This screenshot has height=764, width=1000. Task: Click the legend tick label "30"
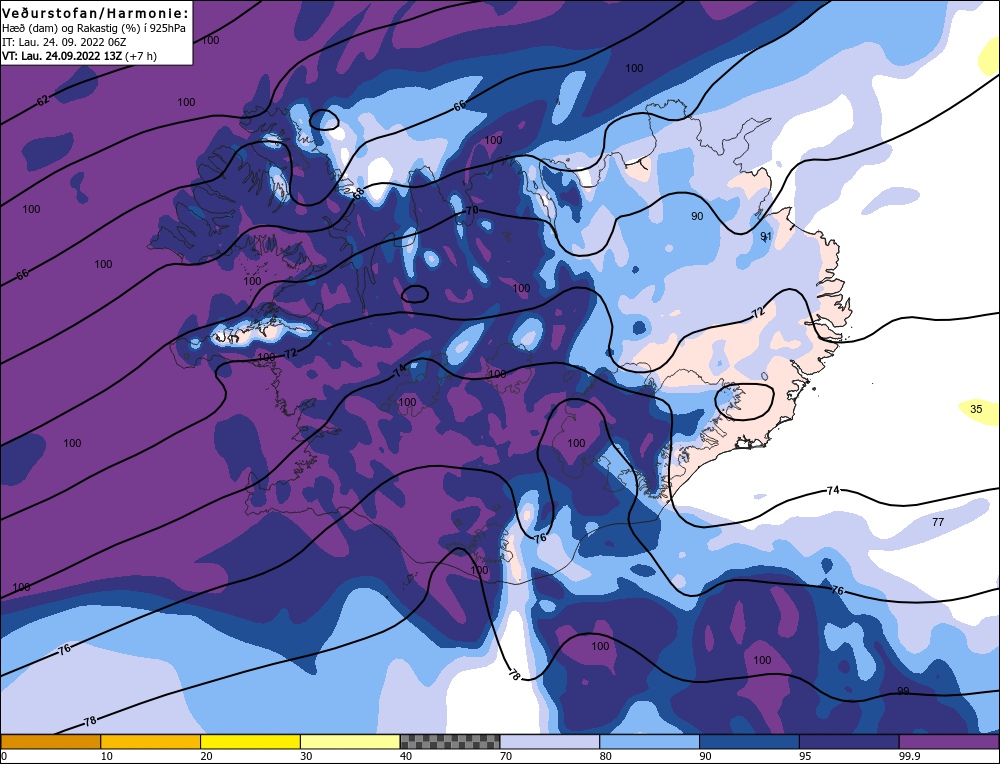[306, 756]
